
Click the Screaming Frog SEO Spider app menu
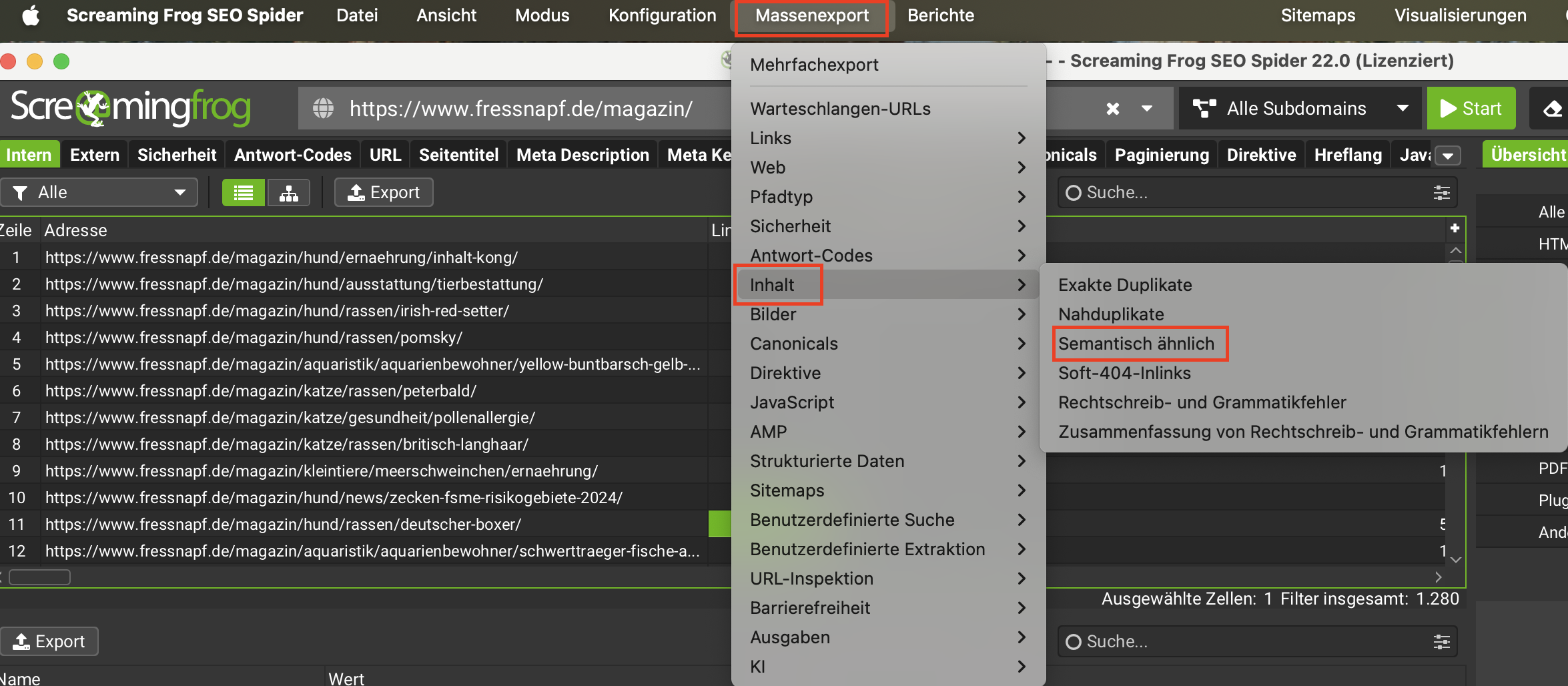click(185, 15)
